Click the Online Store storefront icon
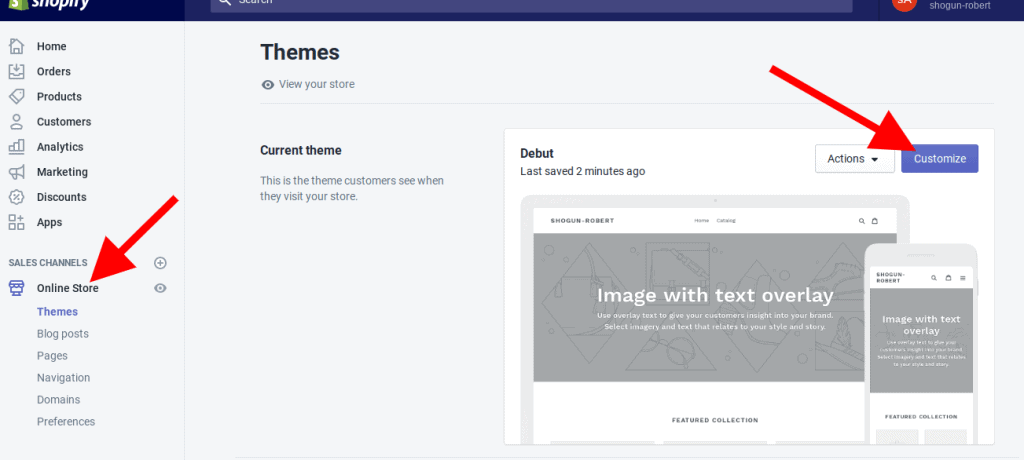The image size is (1024, 460). (x=16, y=288)
